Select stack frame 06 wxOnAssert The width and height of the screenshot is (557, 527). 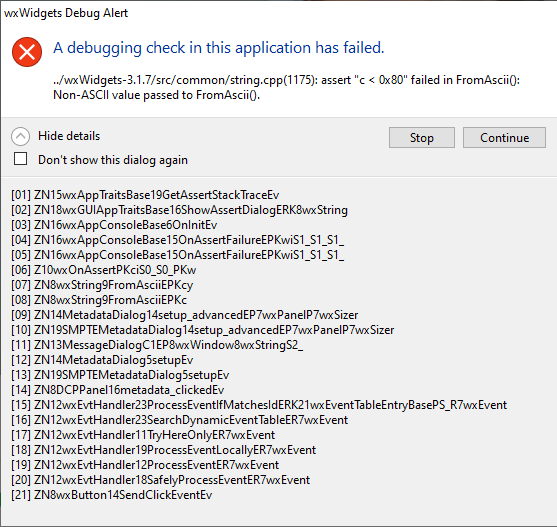[103, 270]
